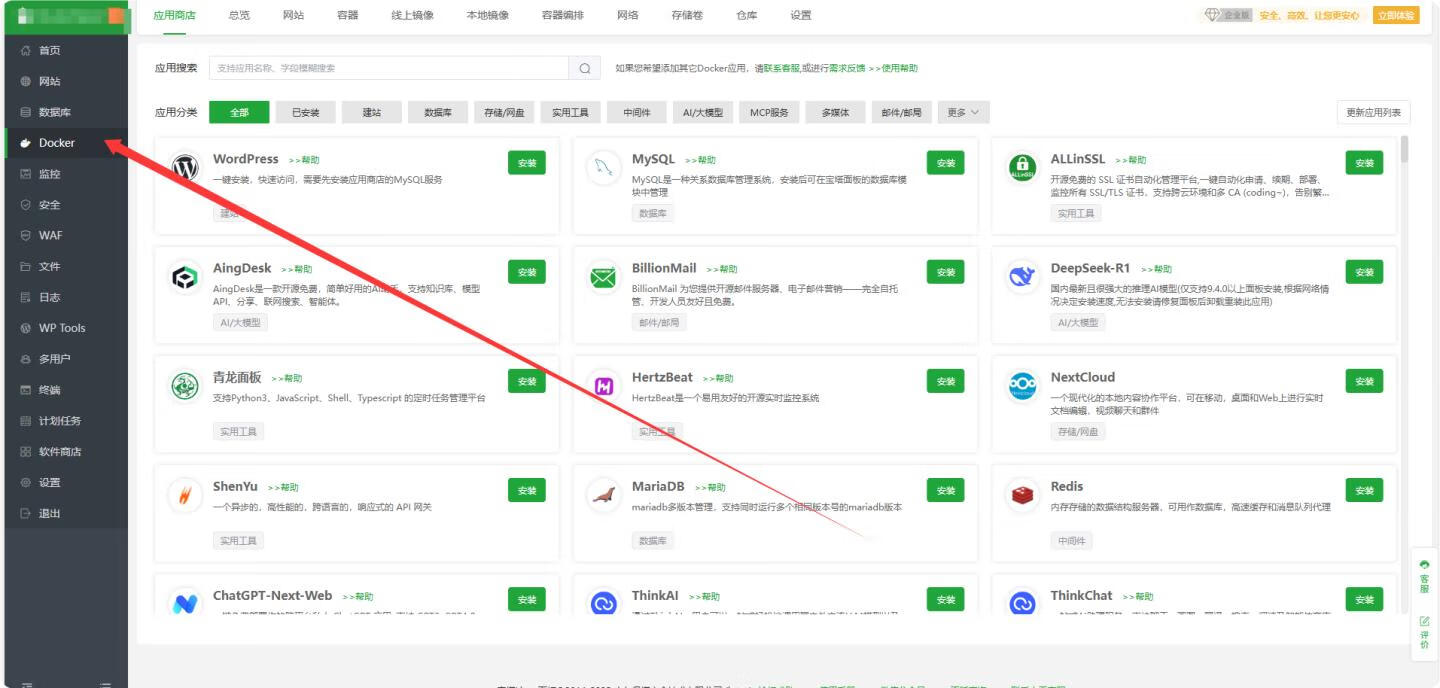
Task: Open WordPress 帮助 link
Action: coord(304,160)
